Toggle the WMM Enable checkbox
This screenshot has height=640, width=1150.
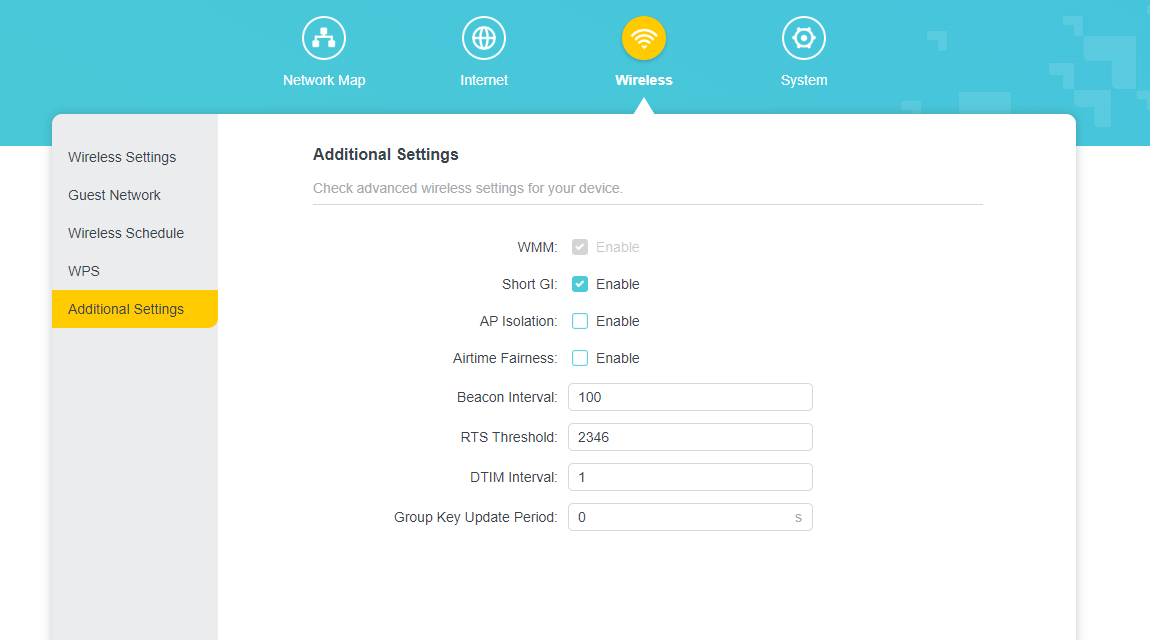tap(580, 247)
